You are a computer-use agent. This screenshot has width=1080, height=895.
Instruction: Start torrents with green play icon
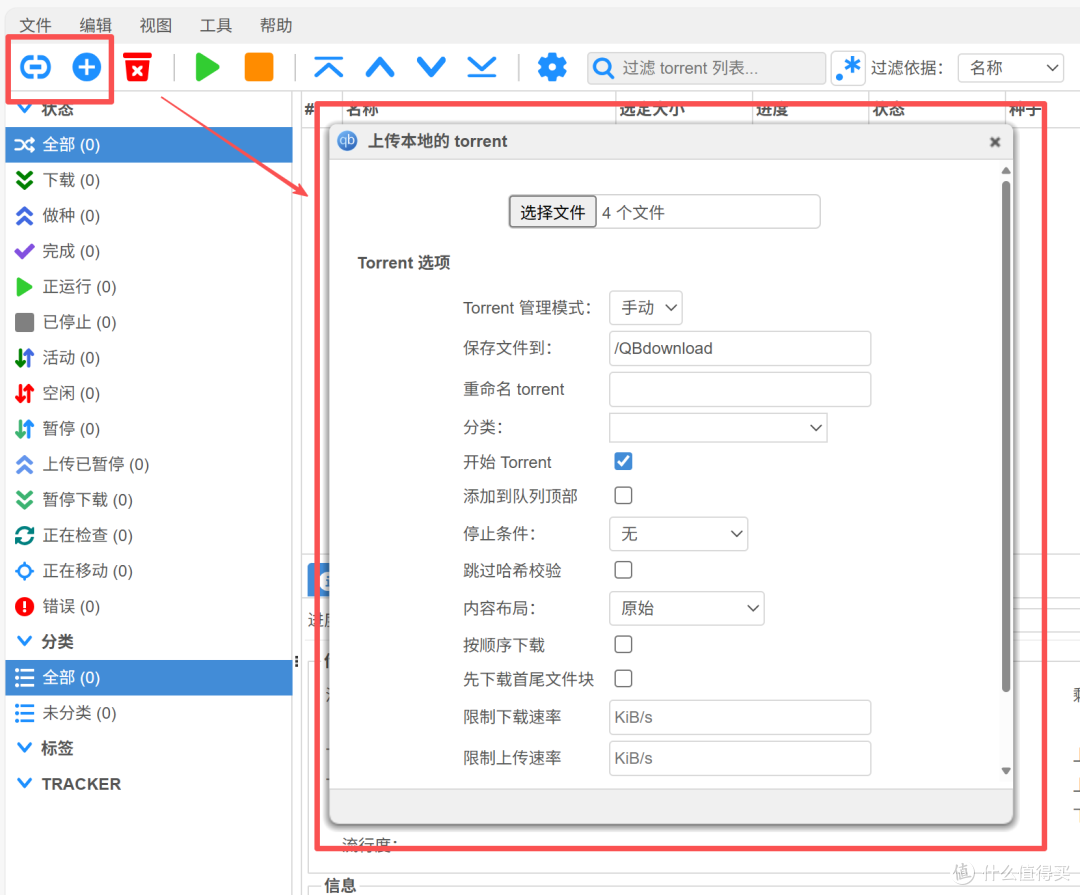207,67
